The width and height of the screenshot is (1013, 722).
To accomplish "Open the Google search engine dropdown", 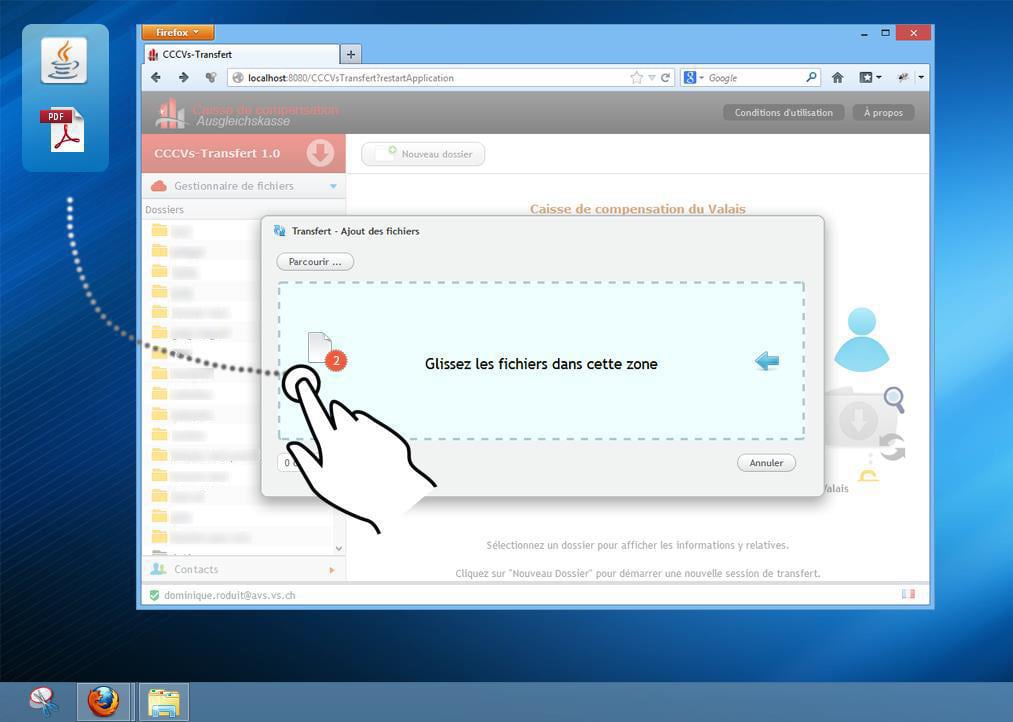I will coord(694,77).
